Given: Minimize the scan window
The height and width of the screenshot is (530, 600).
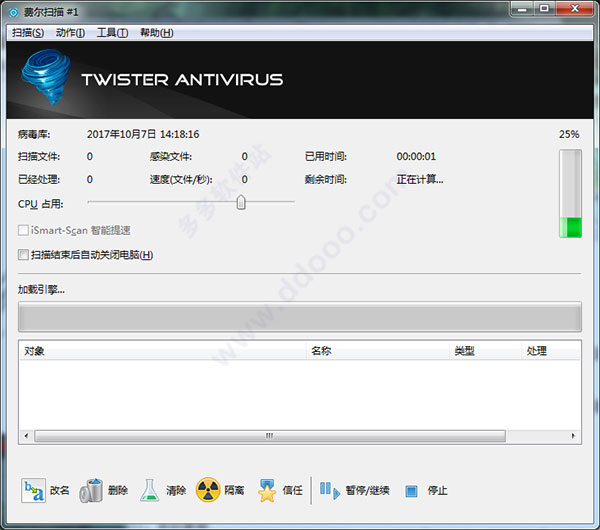Looking at the screenshot, I should coord(522,9).
